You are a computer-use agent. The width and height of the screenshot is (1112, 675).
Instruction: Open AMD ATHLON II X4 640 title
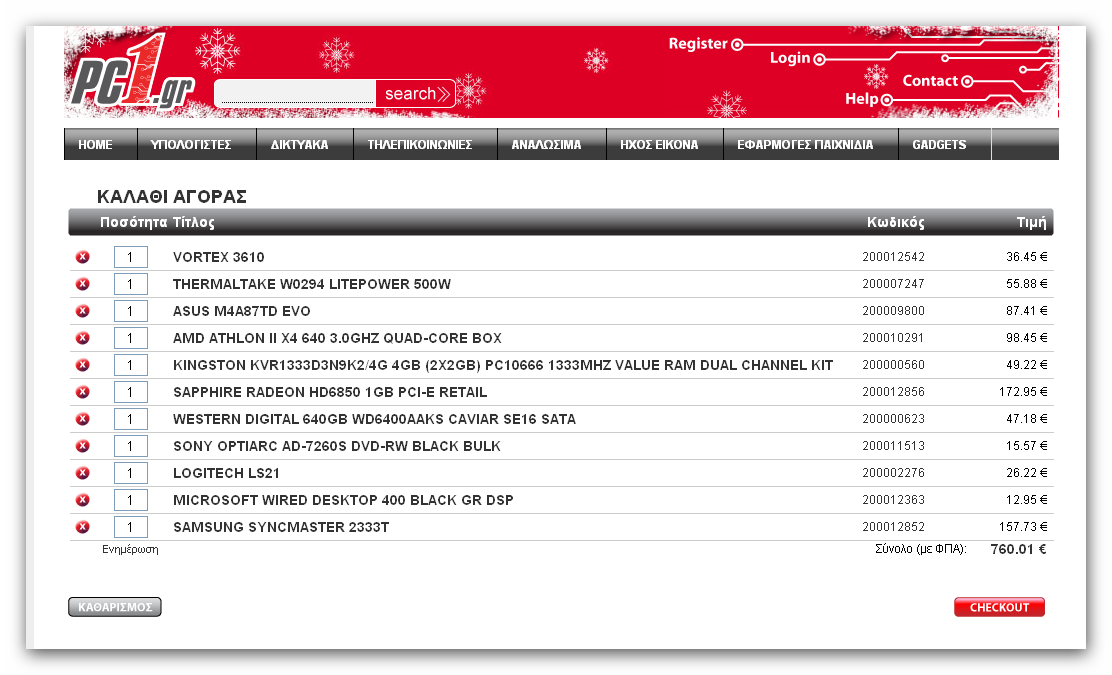coord(338,338)
